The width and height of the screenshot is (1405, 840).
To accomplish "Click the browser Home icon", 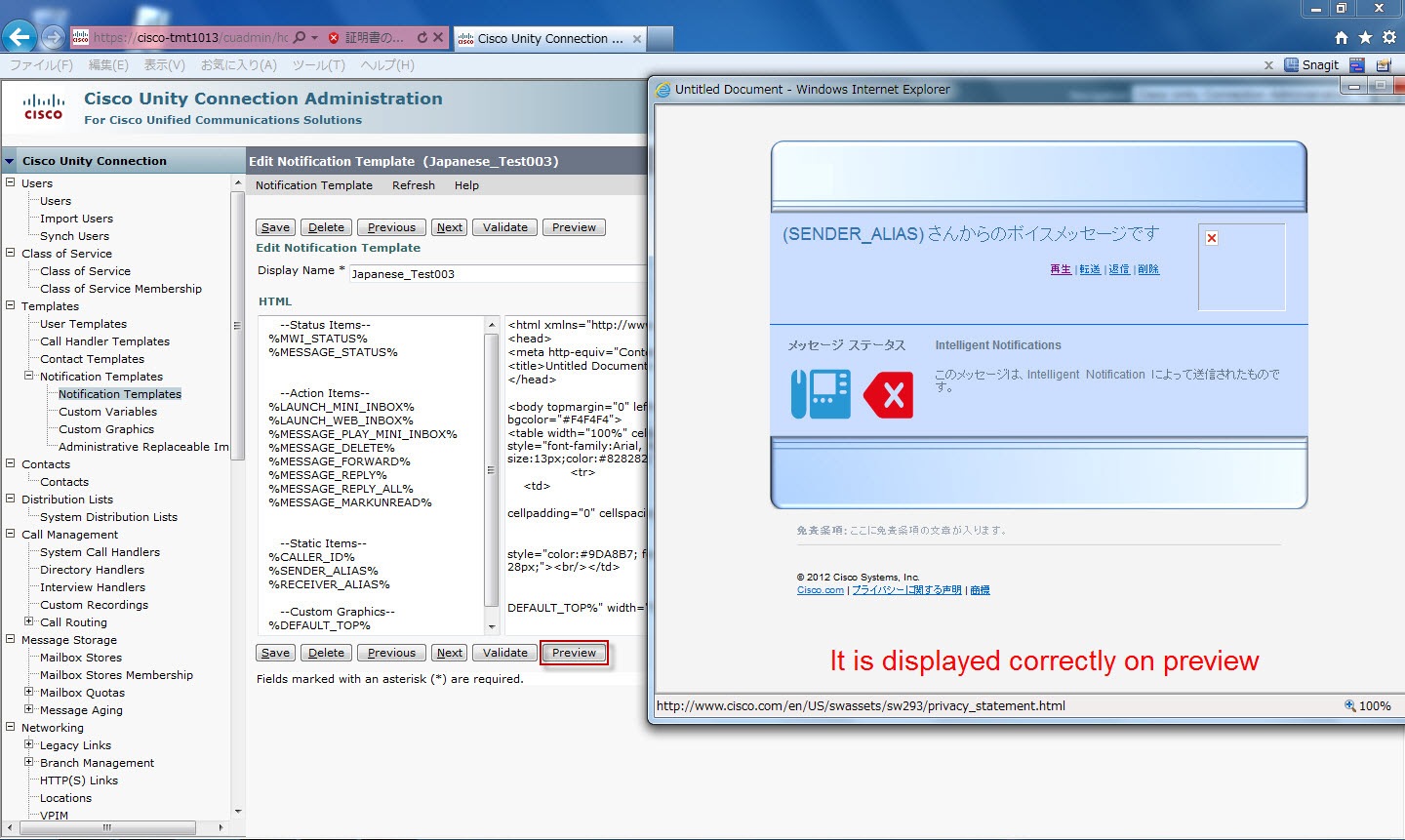I will (1342, 37).
